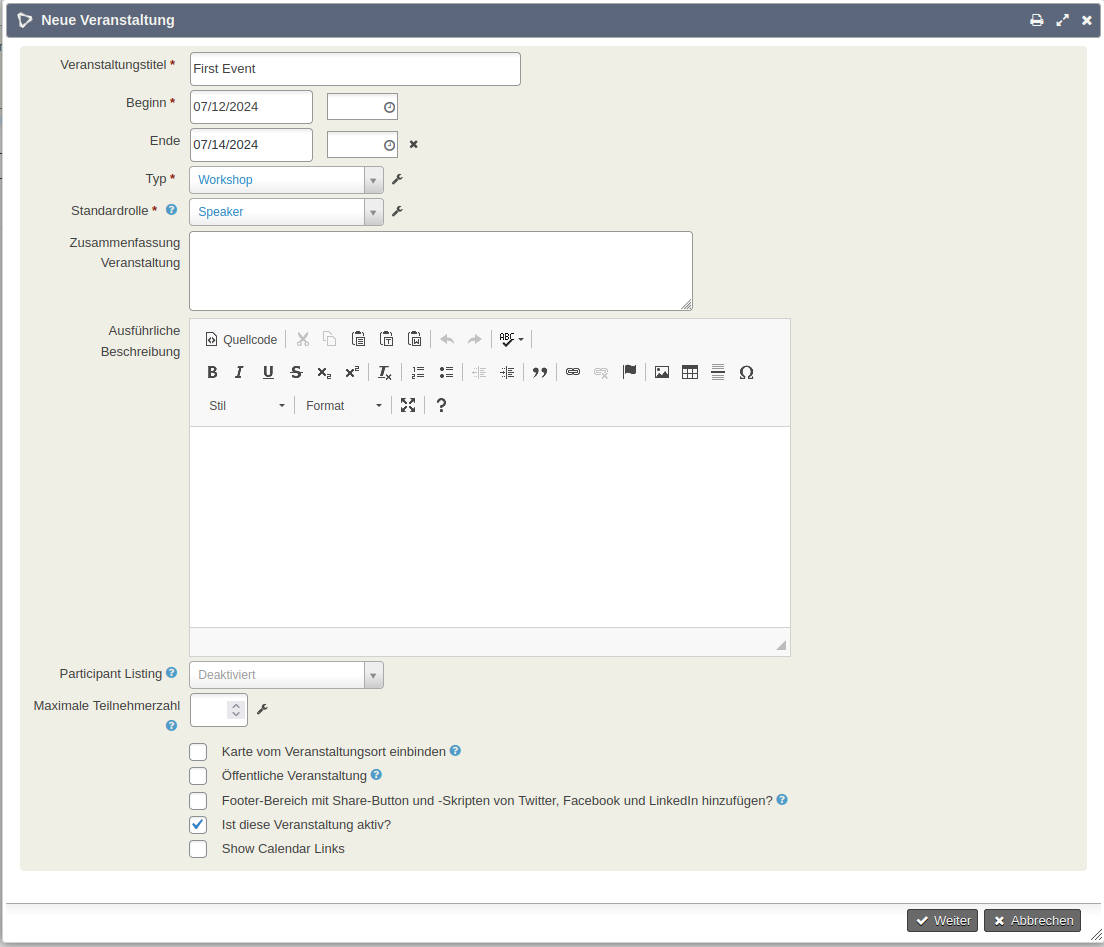
Task: Cancel with the Abbrechen button
Action: coord(1032,920)
